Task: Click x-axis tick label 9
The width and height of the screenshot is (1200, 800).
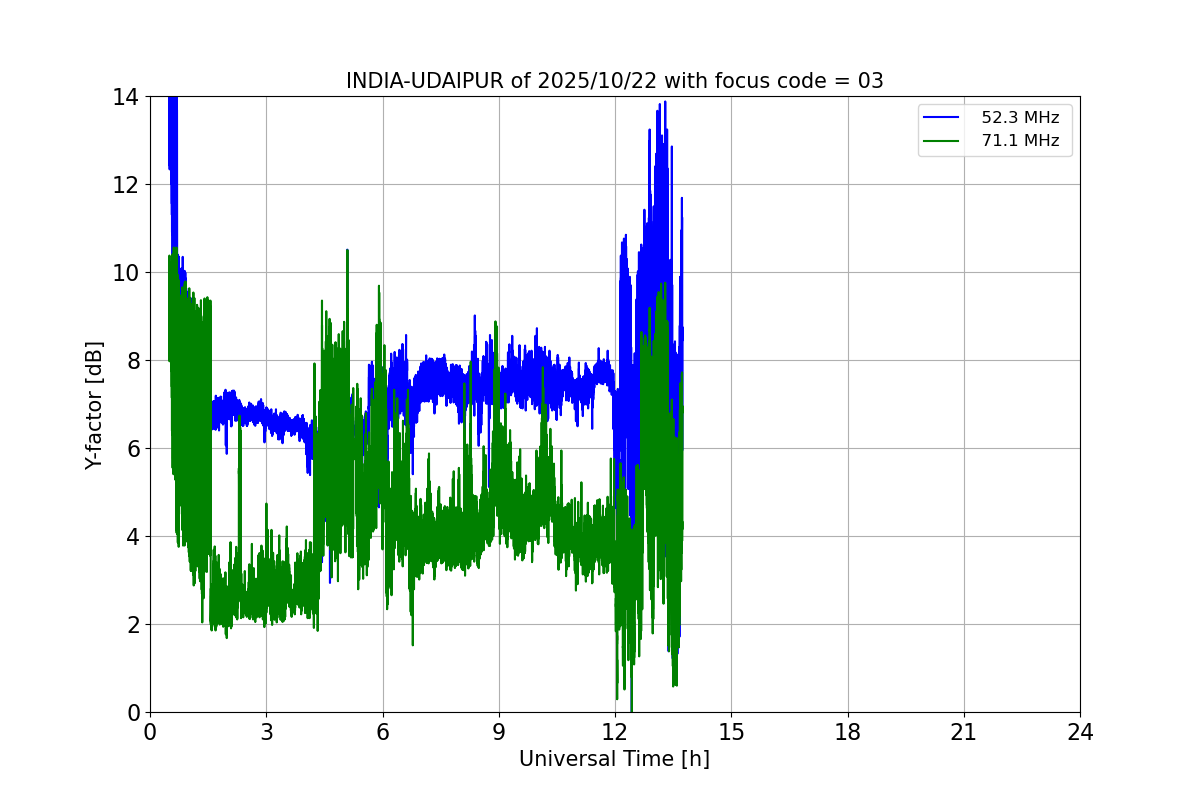Action: pos(499,732)
